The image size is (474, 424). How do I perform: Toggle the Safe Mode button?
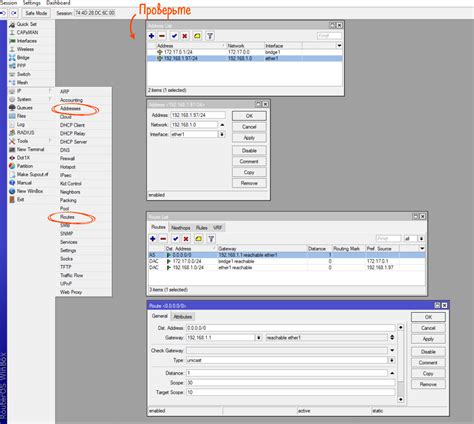tap(36, 13)
